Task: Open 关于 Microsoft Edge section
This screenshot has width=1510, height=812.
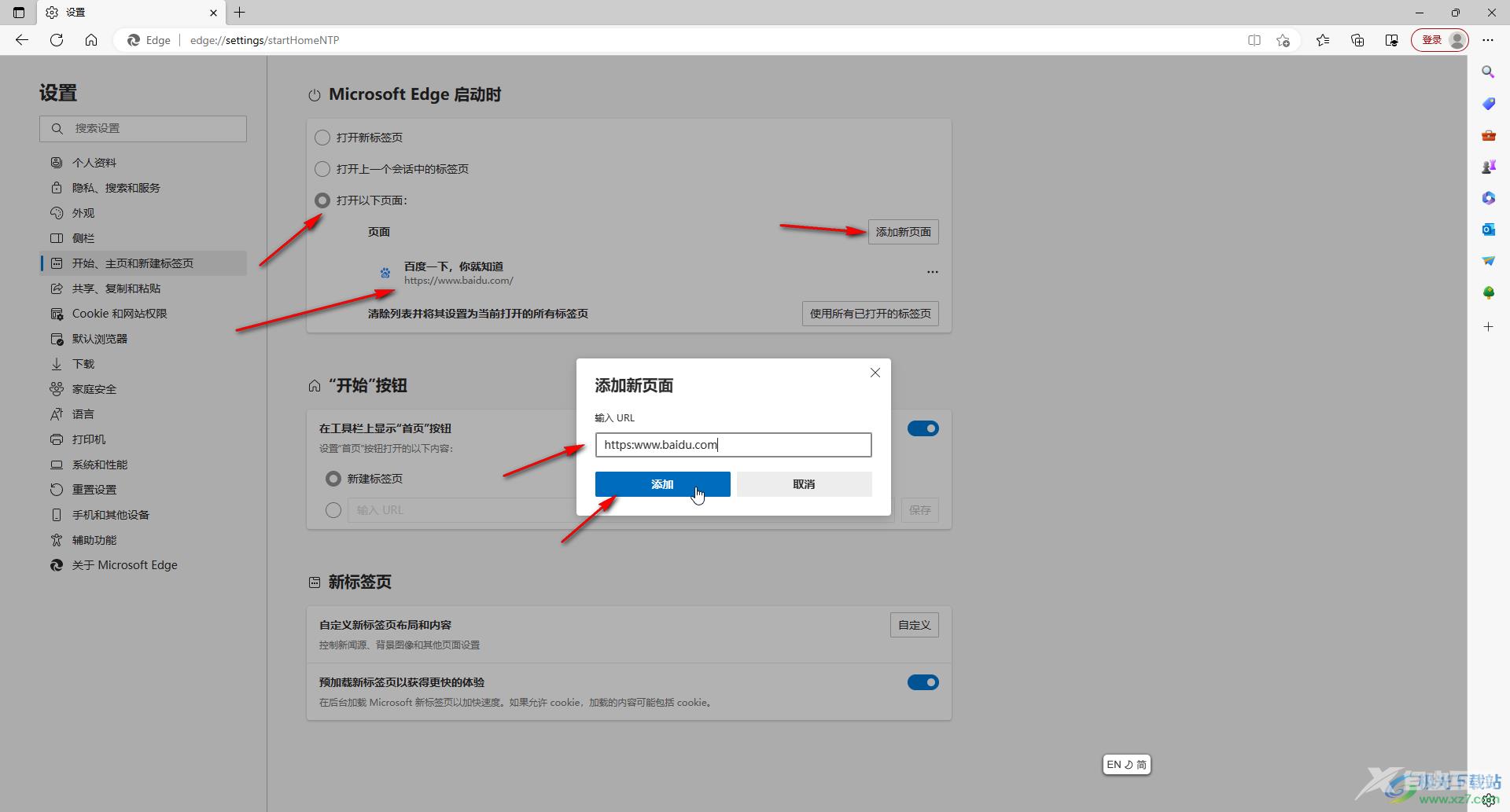Action: [143, 565]
